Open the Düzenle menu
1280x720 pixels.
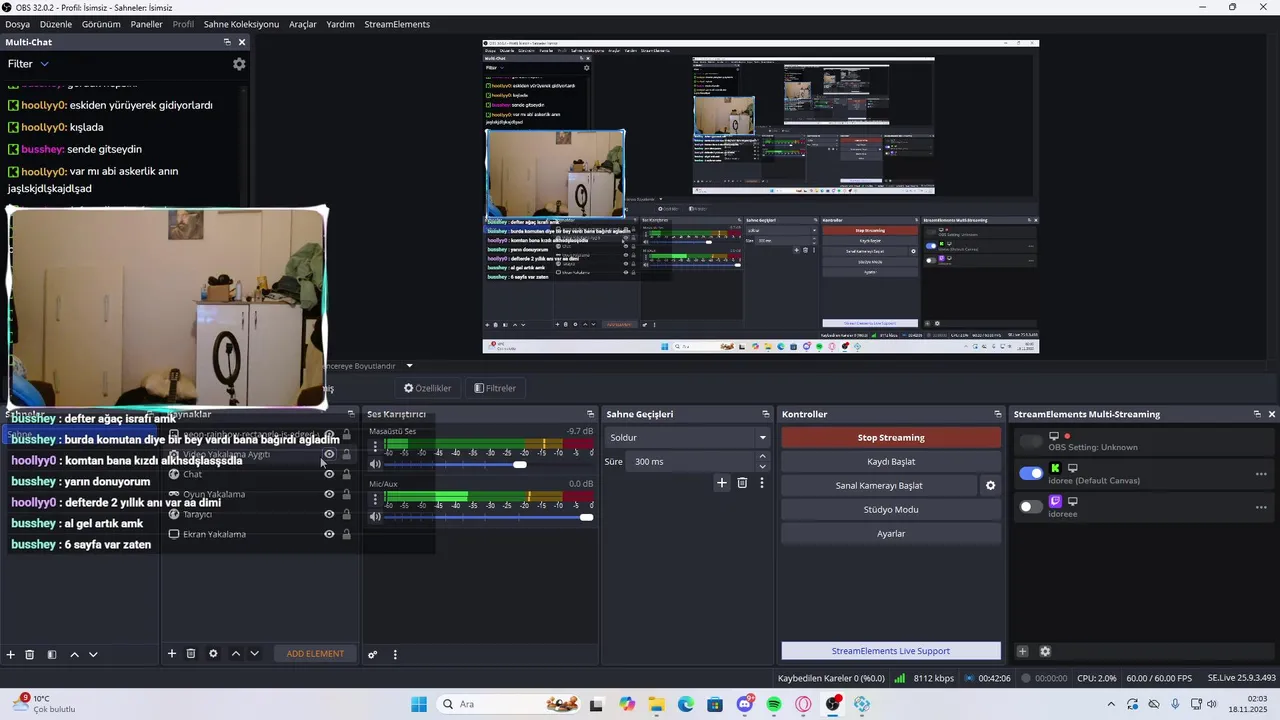point(56,24)
